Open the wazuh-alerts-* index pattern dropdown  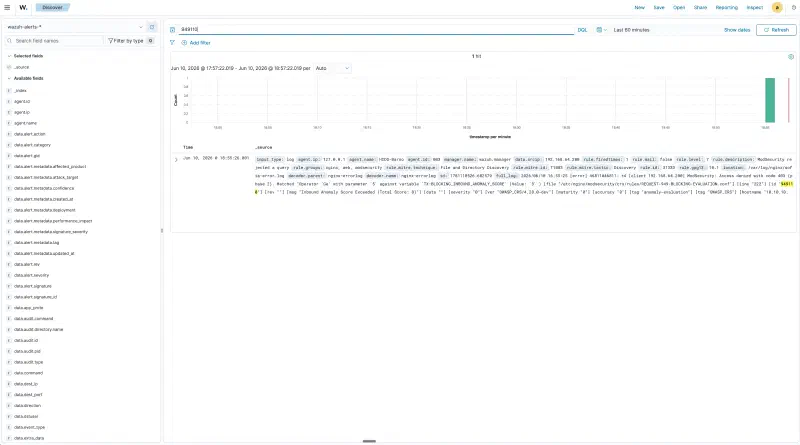point(74,27)
